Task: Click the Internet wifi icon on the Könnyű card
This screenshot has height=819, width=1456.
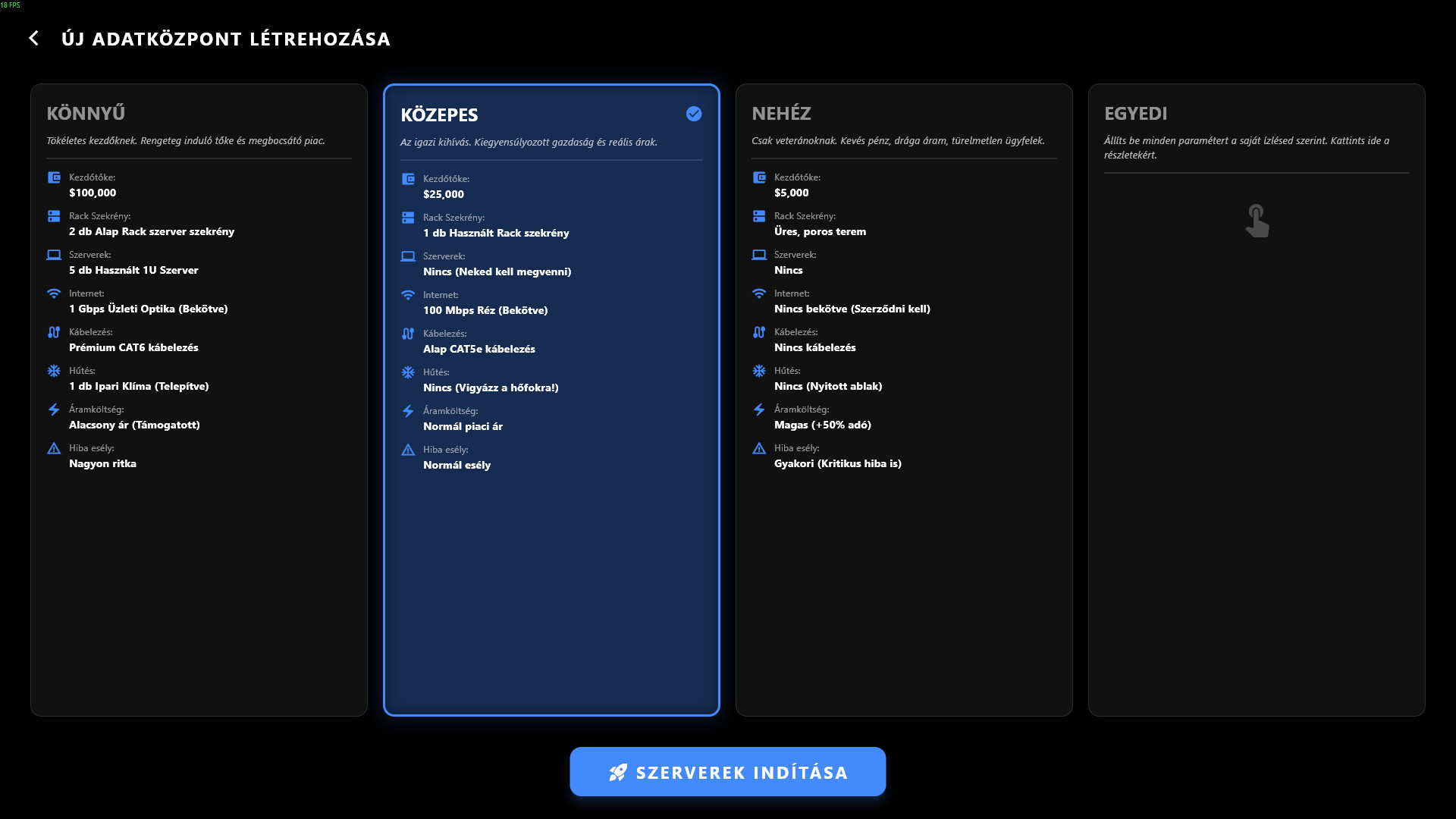Action: (x=53, y=293)
